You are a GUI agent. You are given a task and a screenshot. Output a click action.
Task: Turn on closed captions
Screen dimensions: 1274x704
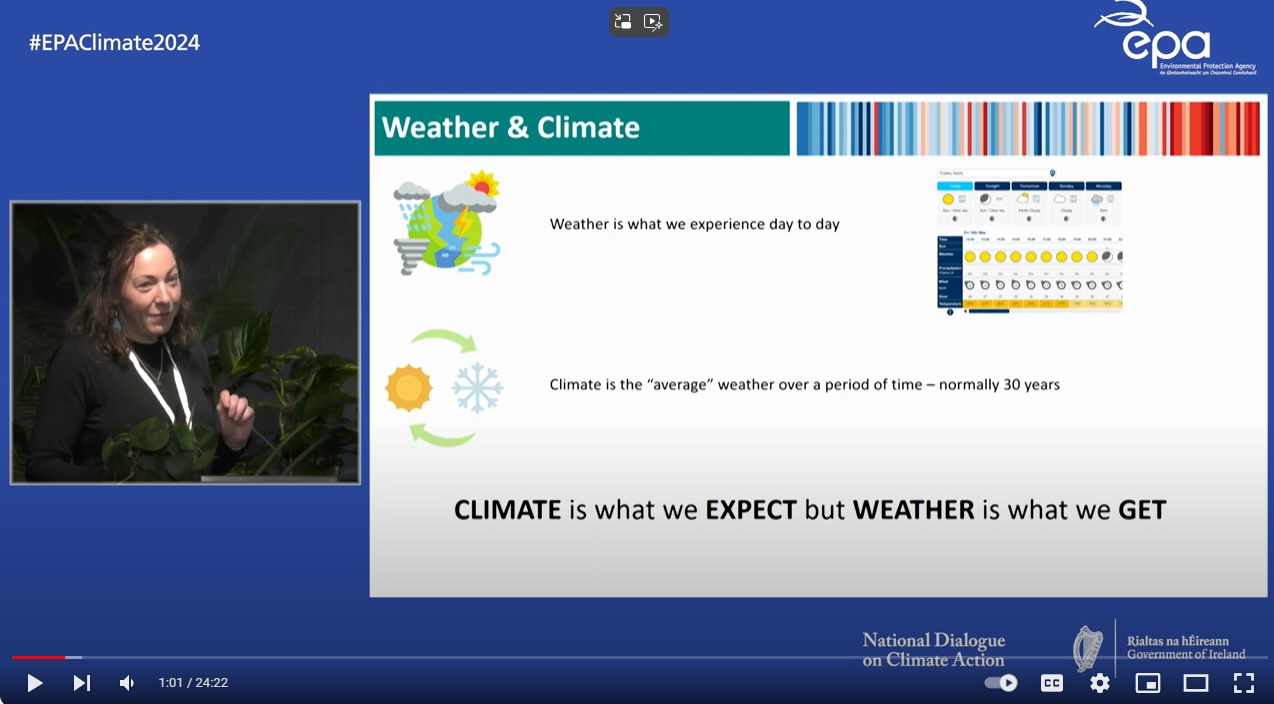coord(1052,683)
